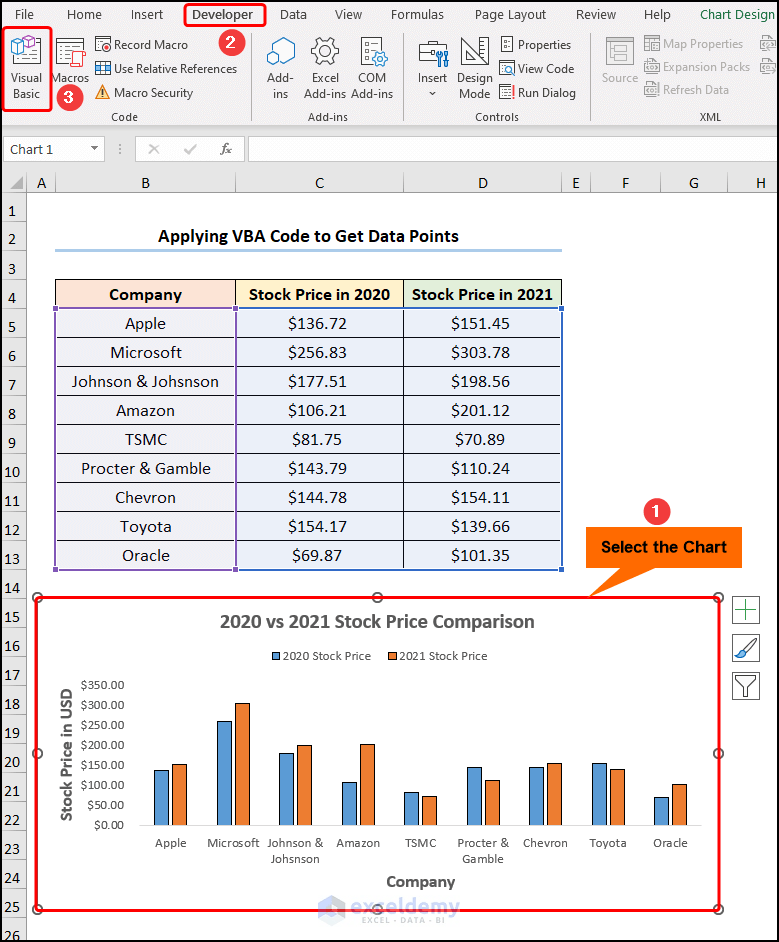Select the orange 2021 Stock Price legend swatch
Screen dimensions: 779x942
click(392, 656)
